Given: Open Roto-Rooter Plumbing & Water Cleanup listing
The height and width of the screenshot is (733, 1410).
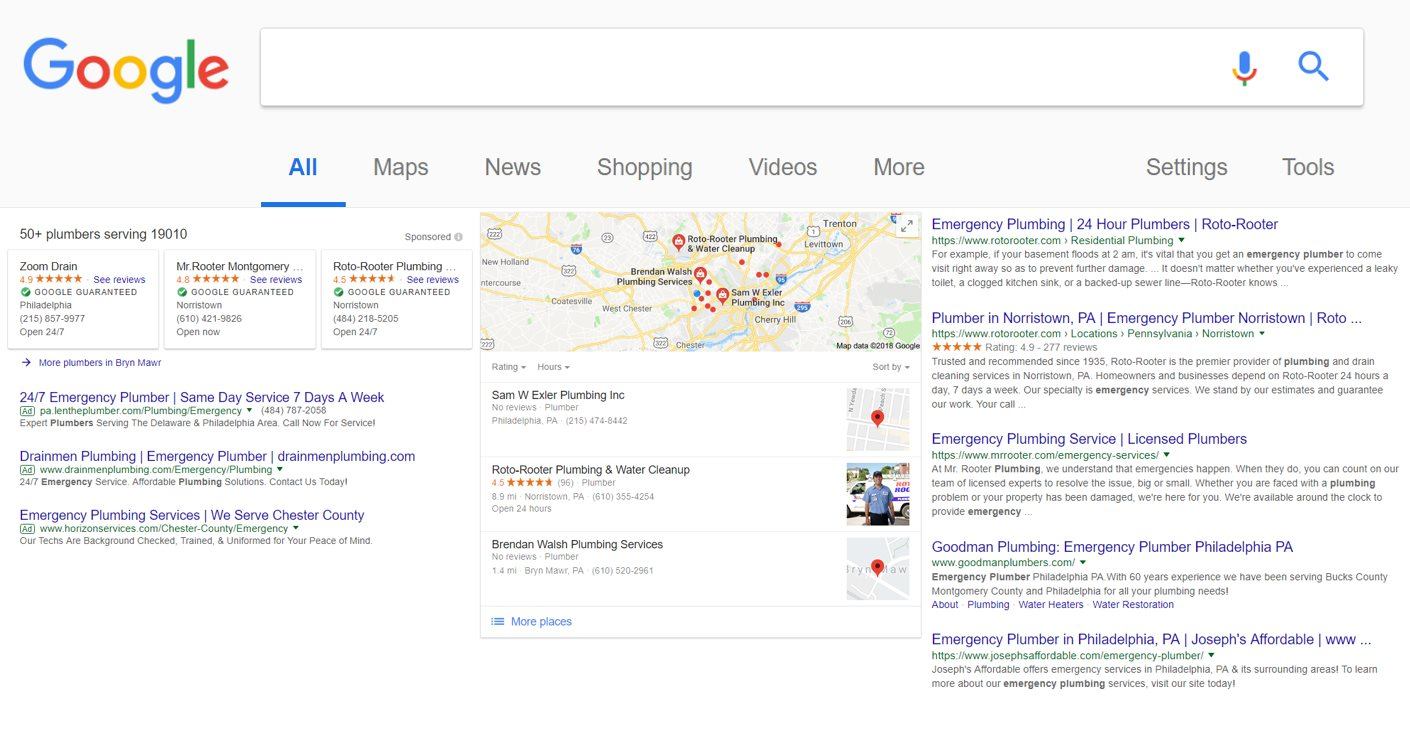Looking at the screenshot, I should [x=590, y=470].
